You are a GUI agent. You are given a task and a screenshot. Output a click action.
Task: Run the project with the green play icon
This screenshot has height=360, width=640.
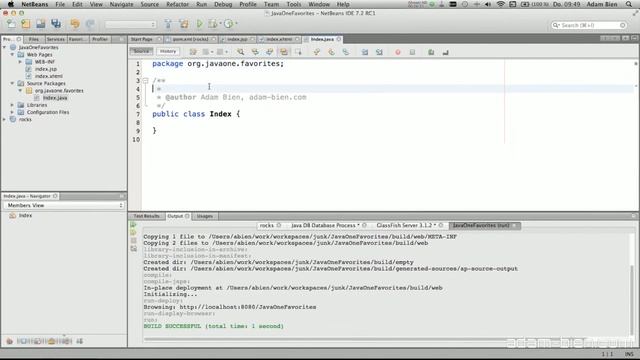click(200, 24)
